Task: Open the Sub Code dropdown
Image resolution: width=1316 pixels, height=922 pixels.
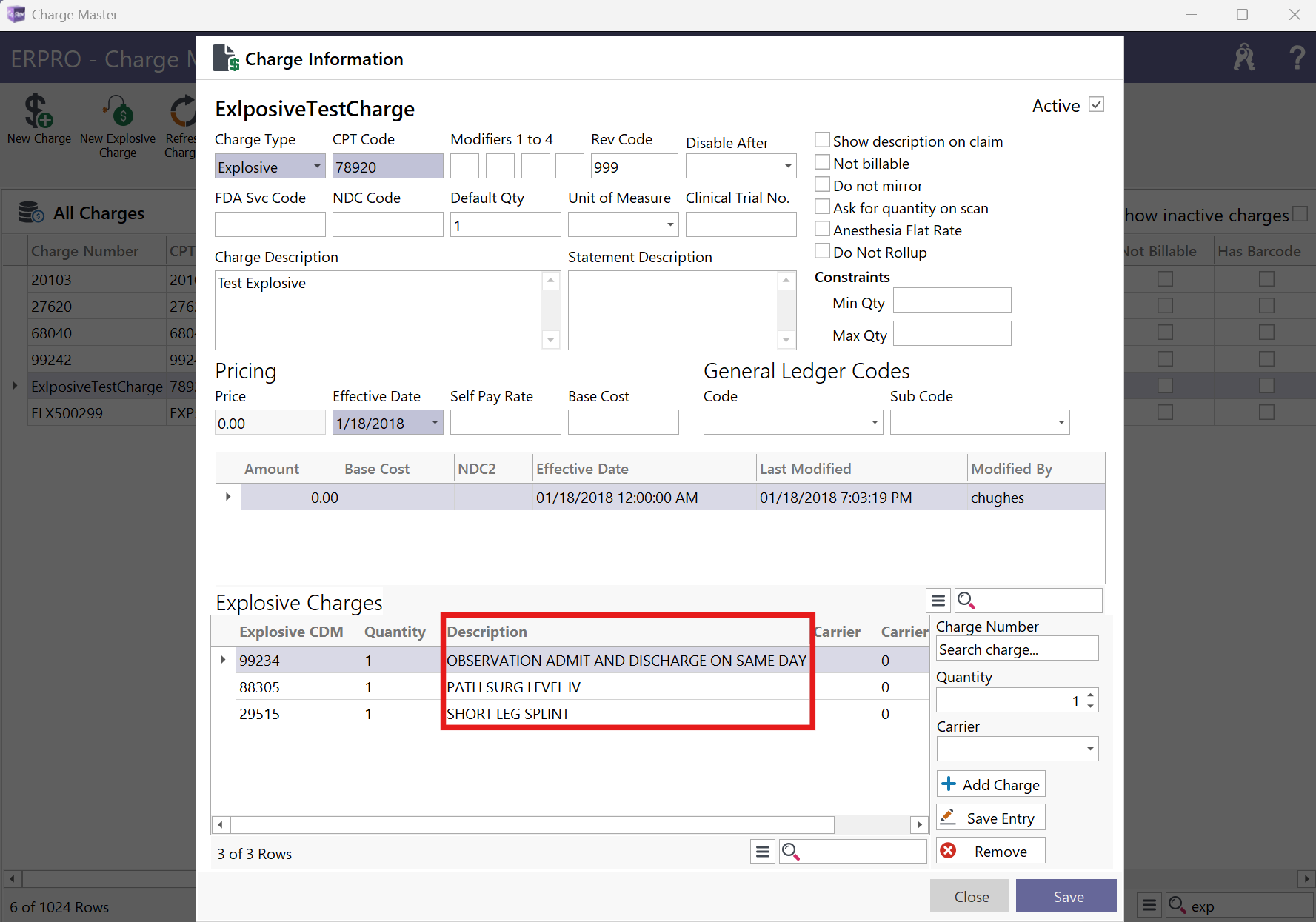Action: pos(1061,423)
